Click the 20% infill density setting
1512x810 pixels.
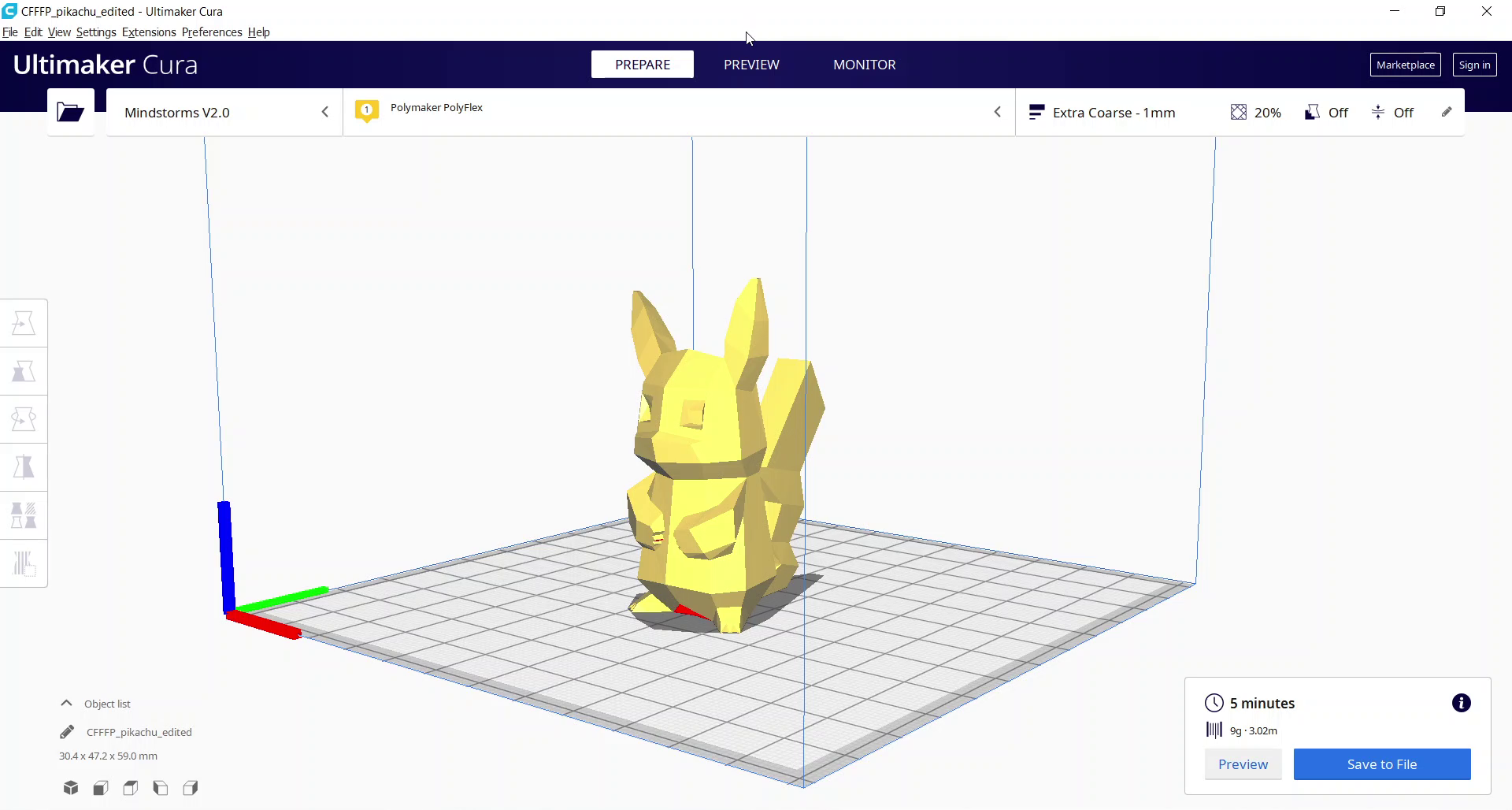[1255, 112]
